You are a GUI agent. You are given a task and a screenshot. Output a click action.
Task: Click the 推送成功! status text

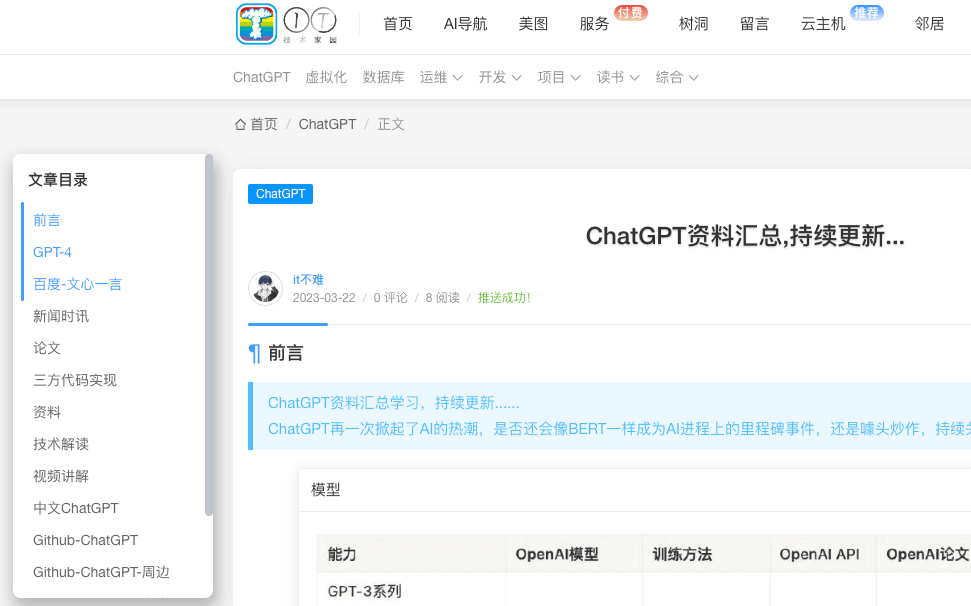[x=504, y=298]
